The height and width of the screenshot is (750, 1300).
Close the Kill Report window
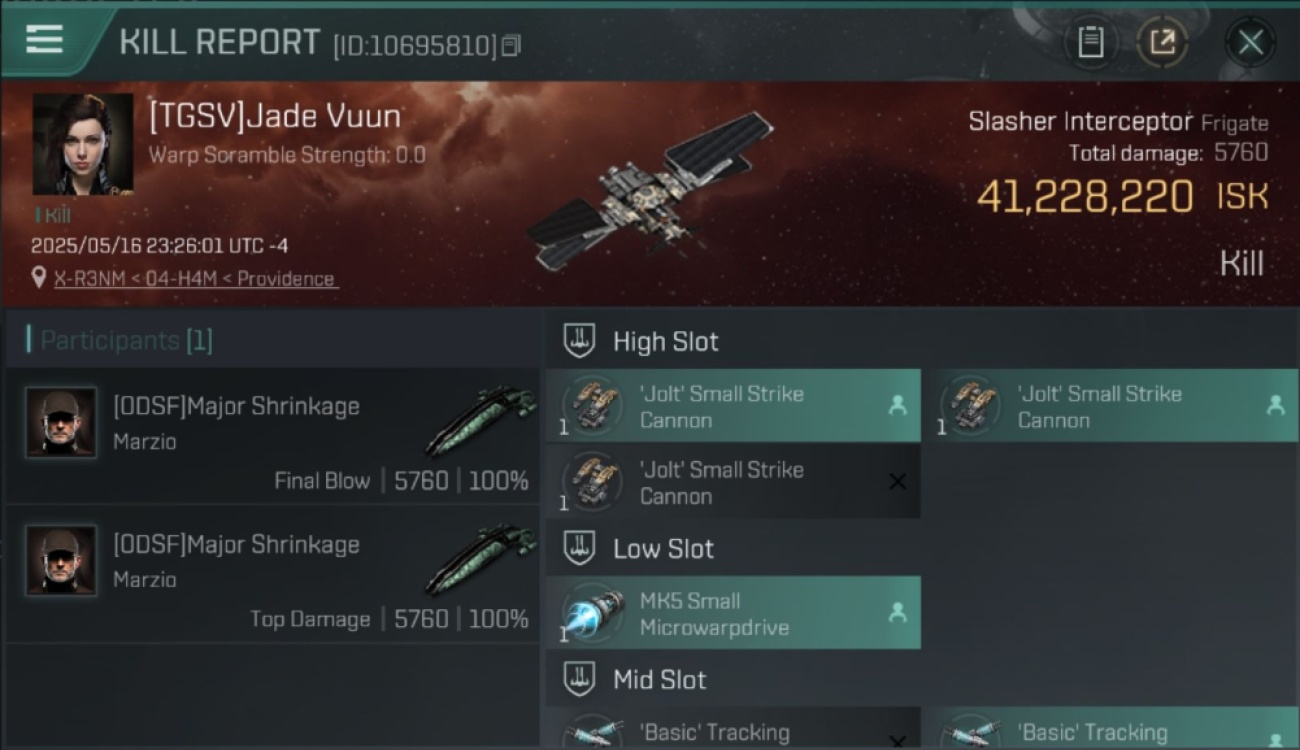coord(1250,42)
